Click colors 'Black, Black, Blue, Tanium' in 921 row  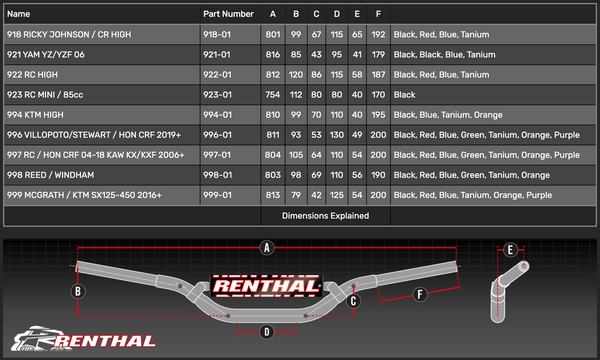click(444, 55)
